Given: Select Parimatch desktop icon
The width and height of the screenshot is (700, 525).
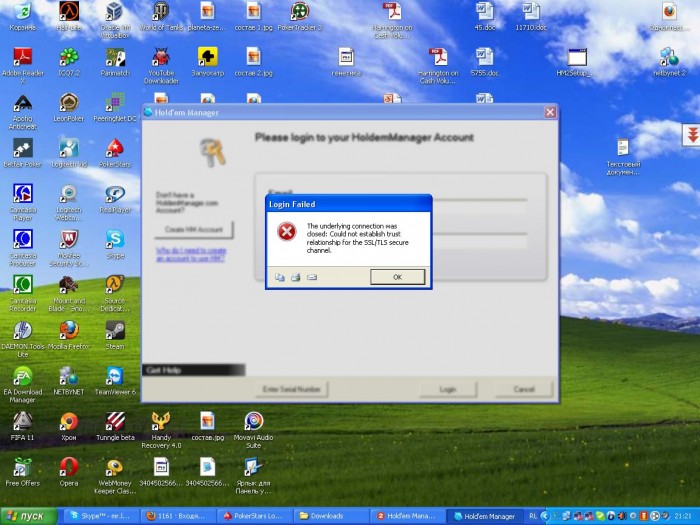Looking at the screenshot, I should [x=115, y=63].
